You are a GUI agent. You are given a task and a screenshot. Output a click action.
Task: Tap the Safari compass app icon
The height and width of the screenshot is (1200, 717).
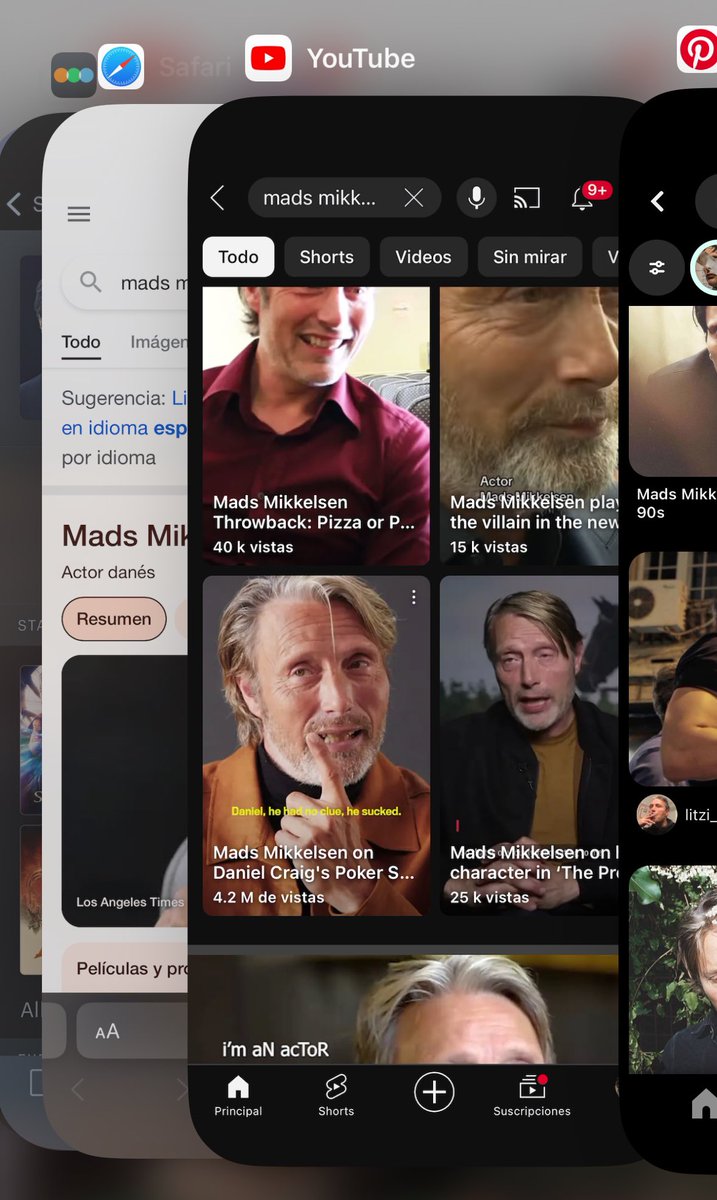click(x=121, y=67)
